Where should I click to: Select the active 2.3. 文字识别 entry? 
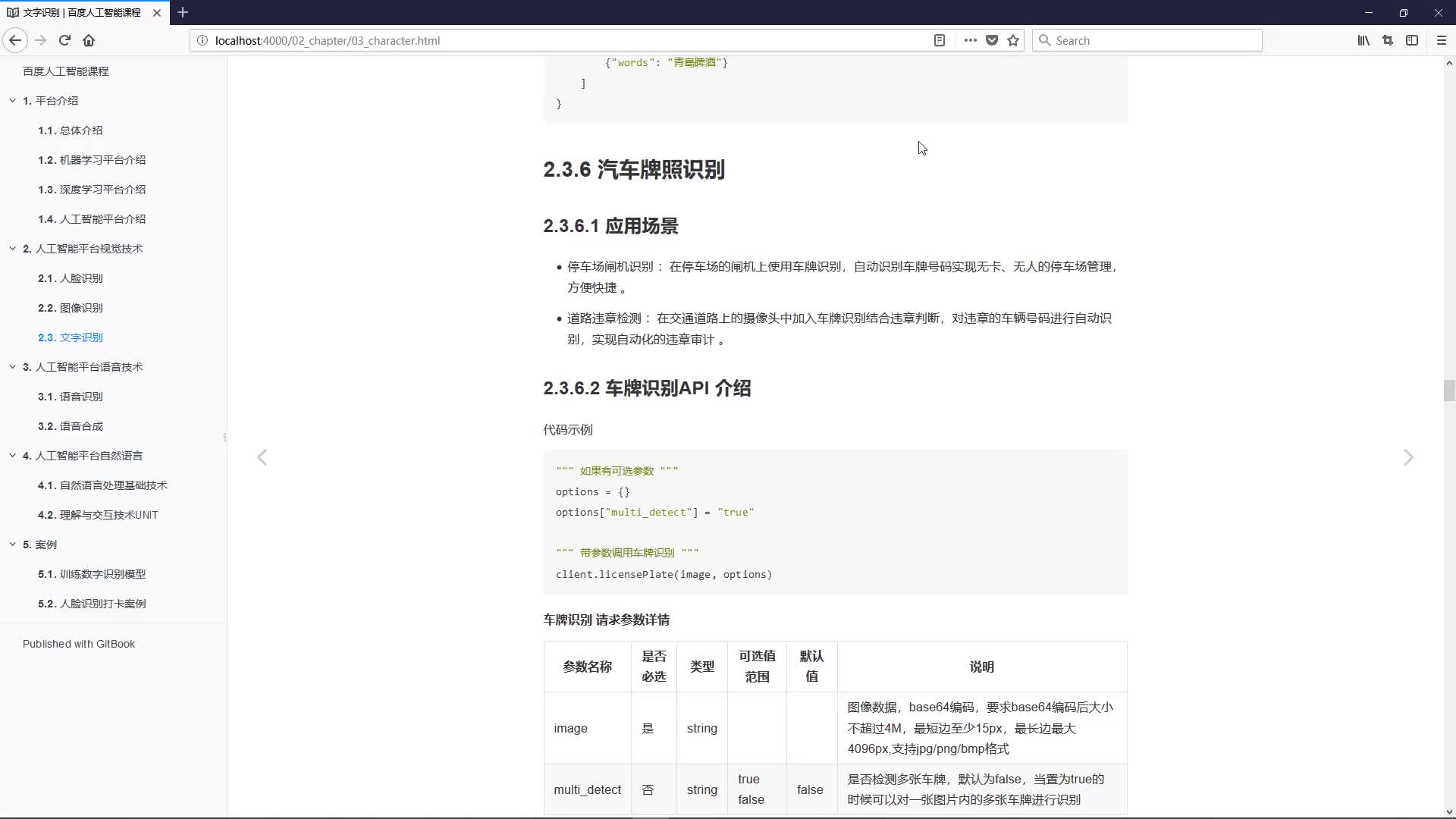tap(71, 337)
